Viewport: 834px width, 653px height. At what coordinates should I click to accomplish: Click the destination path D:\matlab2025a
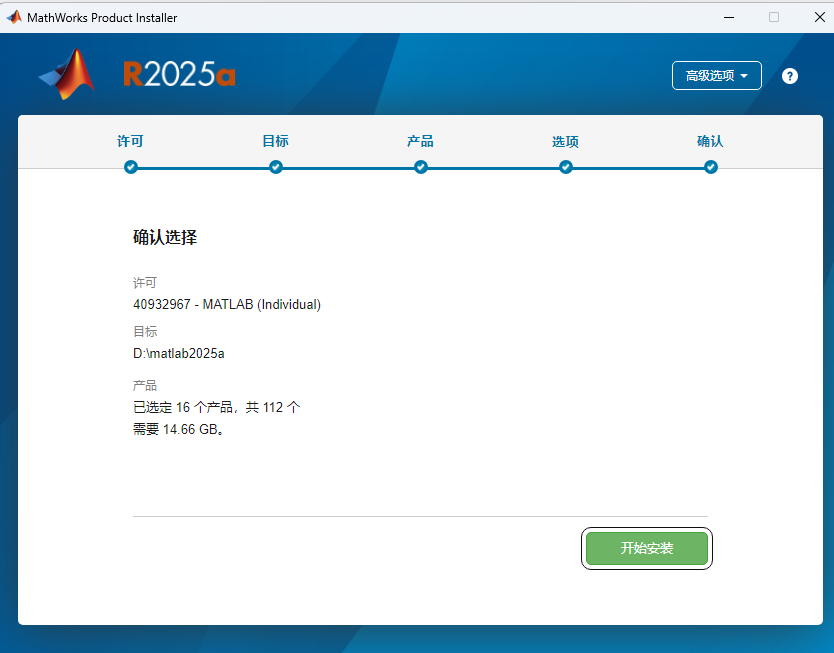tap(179, 354)
